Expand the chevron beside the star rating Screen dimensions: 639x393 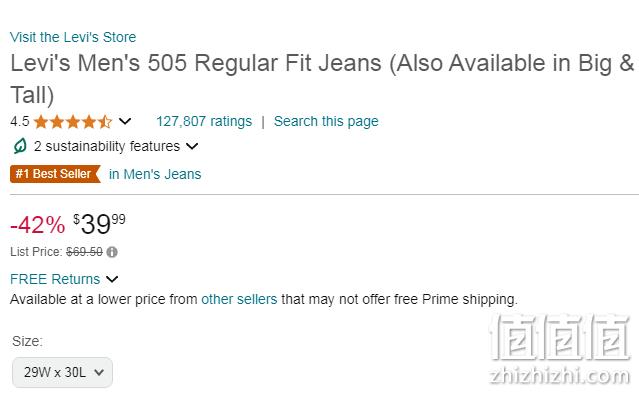(x=125, y=121)
